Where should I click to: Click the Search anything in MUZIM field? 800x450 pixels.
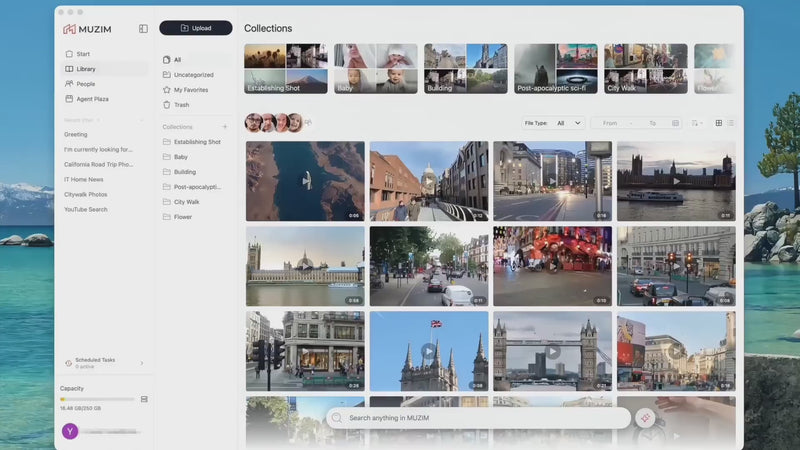[x=479, y=418]
